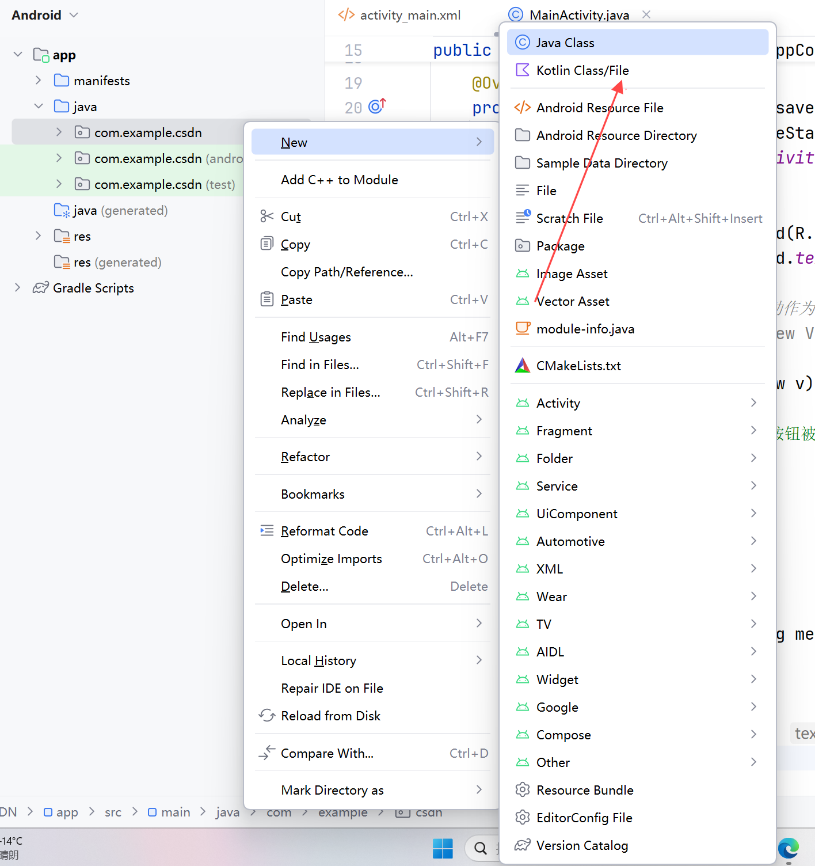Collapse the app module node
Screen dimensions: 815x866
pos(18,55)
